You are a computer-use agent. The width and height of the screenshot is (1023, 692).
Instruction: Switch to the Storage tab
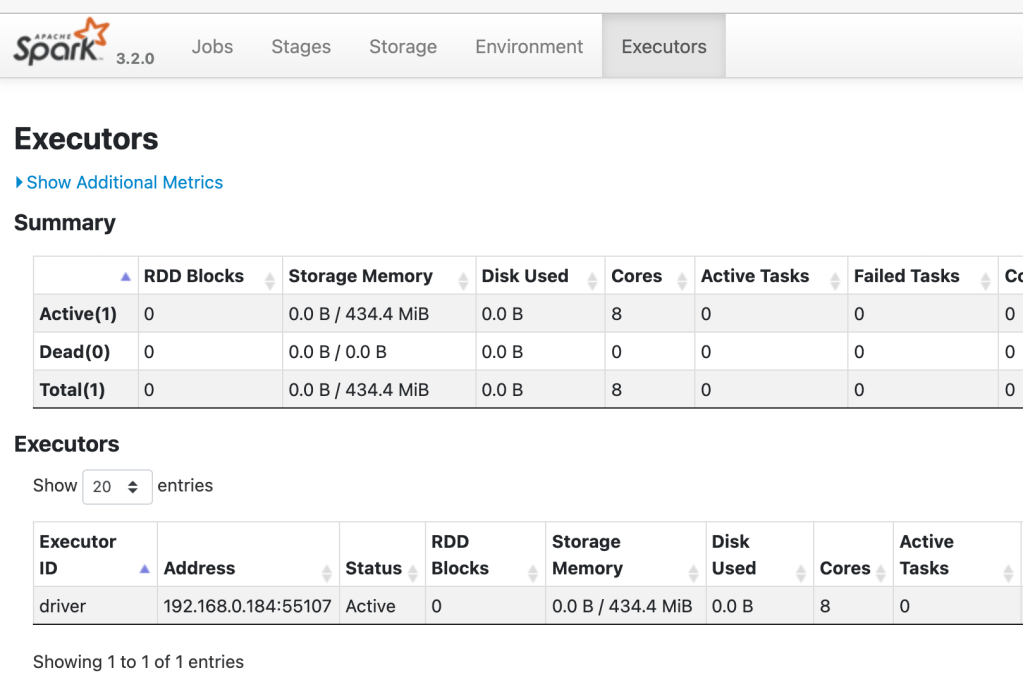[x=403, y=46]
